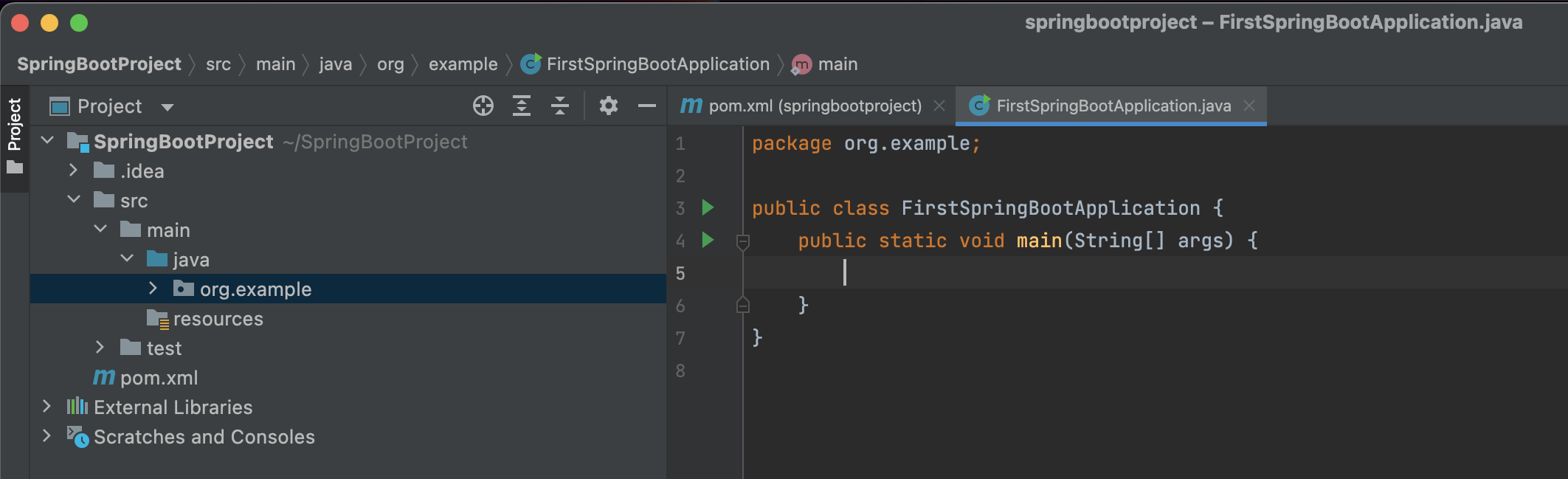The width and height of the screenshot is (1568, 479).
Task: Click the java source folder icon
Action: [x=157, y=259]
